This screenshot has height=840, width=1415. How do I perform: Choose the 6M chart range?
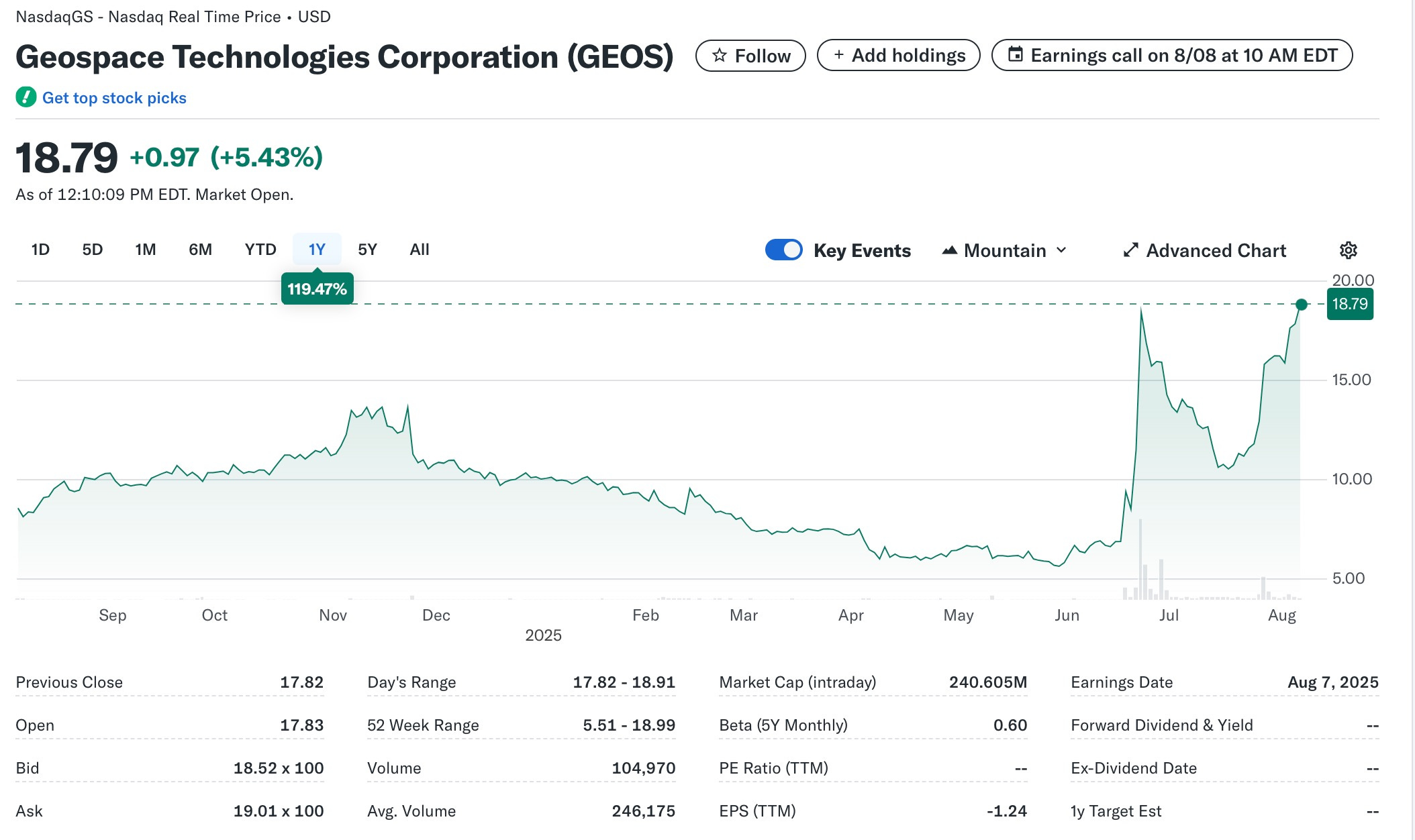pyautogui.click(x=200, y=250)
